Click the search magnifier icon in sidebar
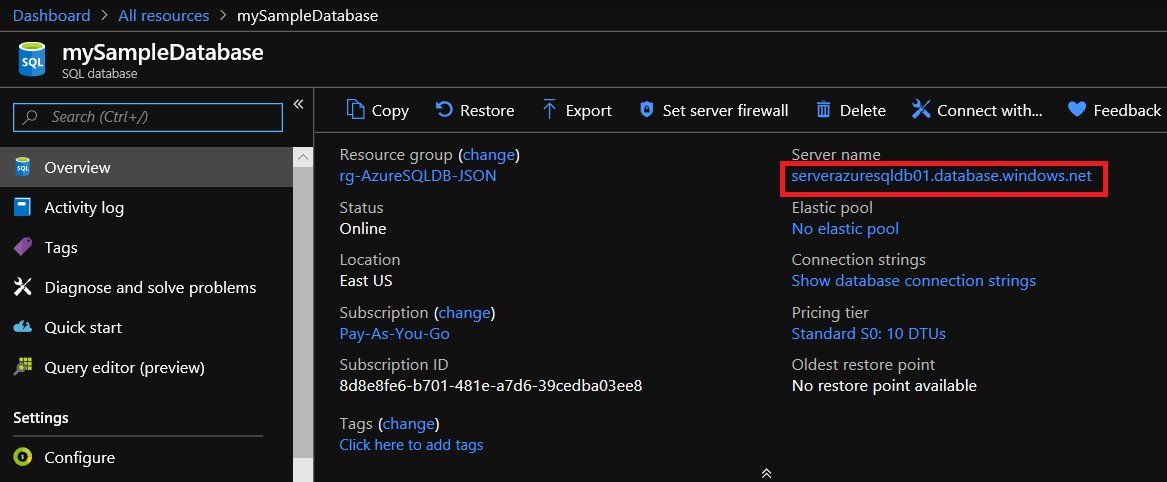Viewport: 1167px width, 482px height. click(31, 118)
